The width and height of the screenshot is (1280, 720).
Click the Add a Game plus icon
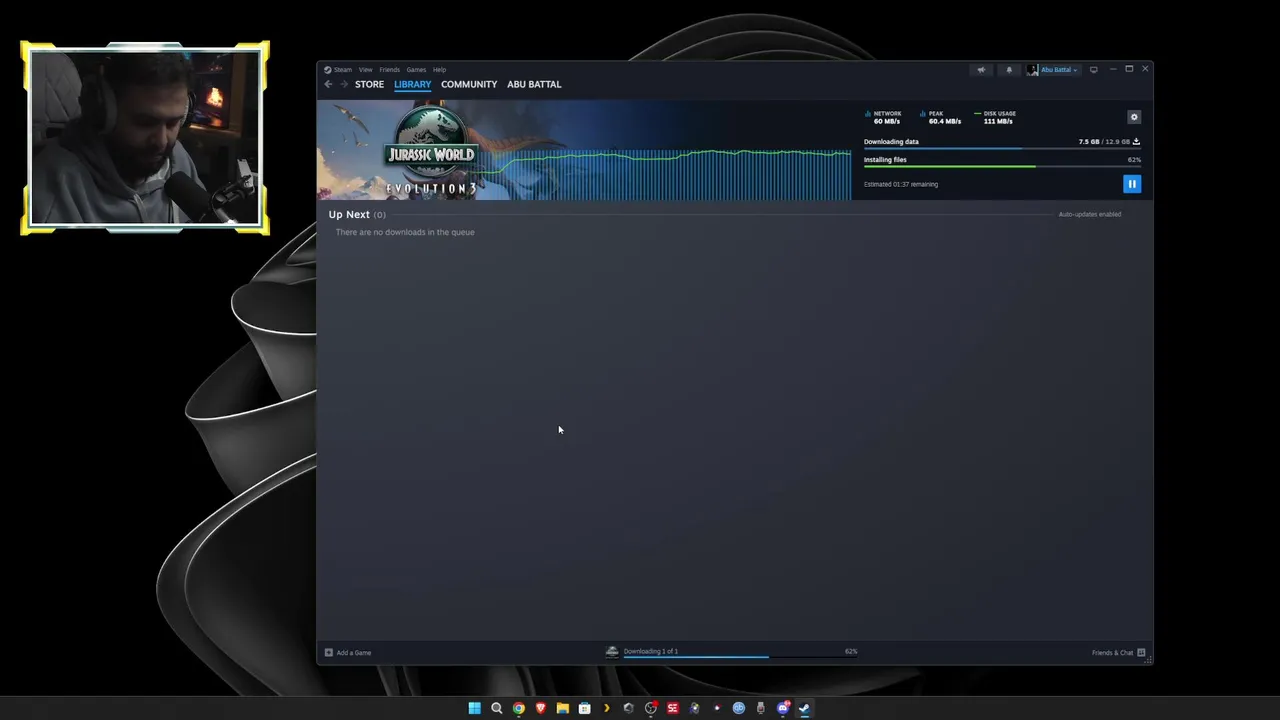coord(328,653)
